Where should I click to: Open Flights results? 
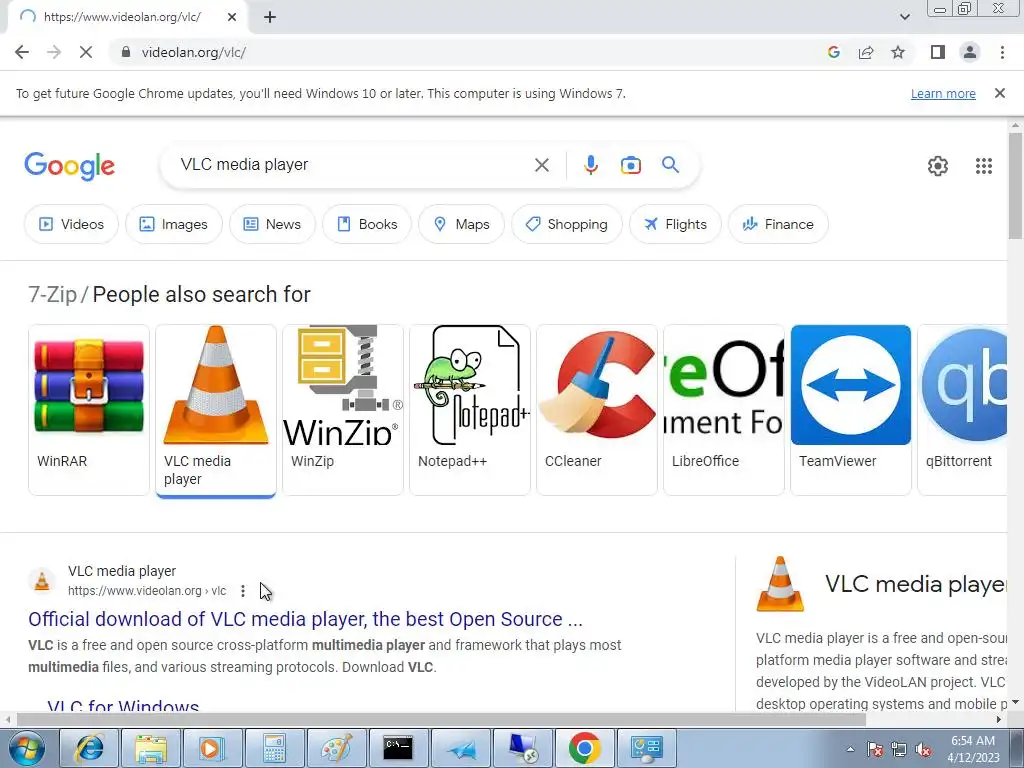click(x=675, y=224)
